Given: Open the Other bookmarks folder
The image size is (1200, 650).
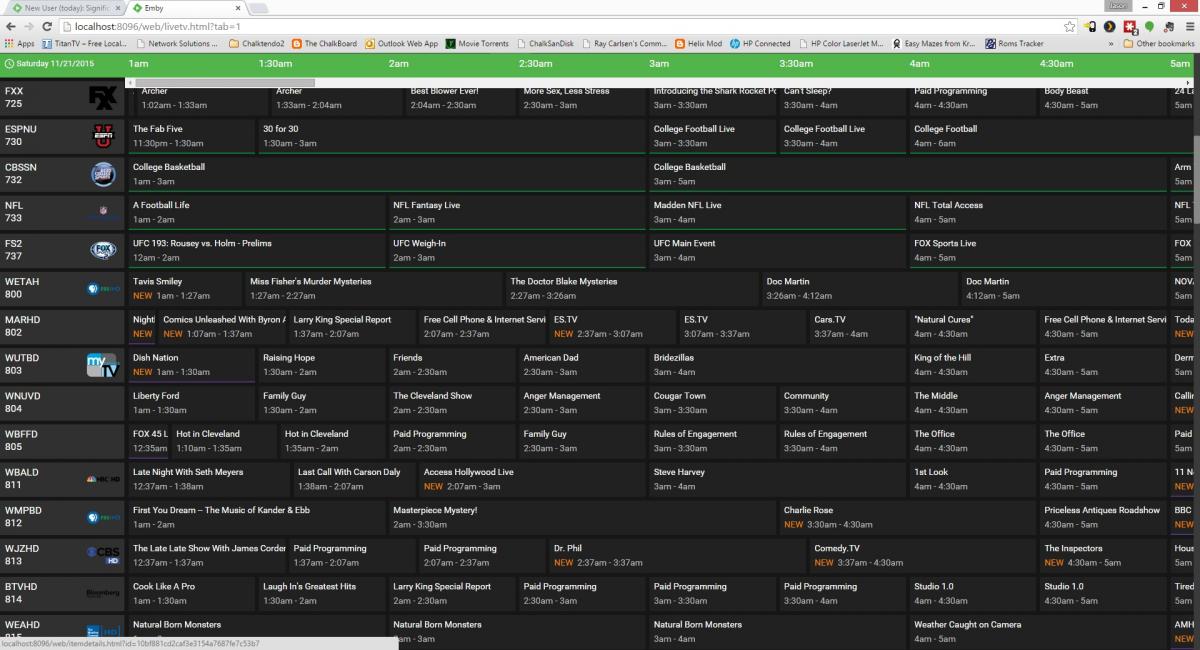Looking at the screenshot, I should [x=1158, y=44].
